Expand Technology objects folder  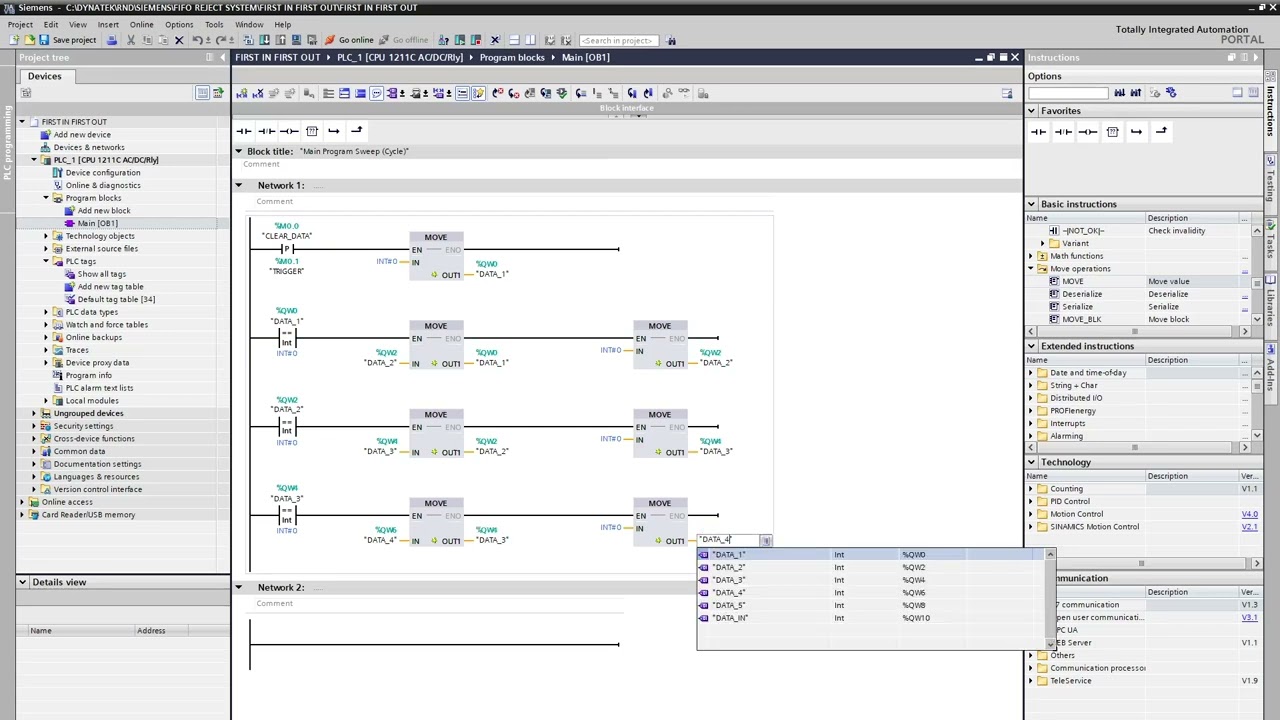(46, 236)
